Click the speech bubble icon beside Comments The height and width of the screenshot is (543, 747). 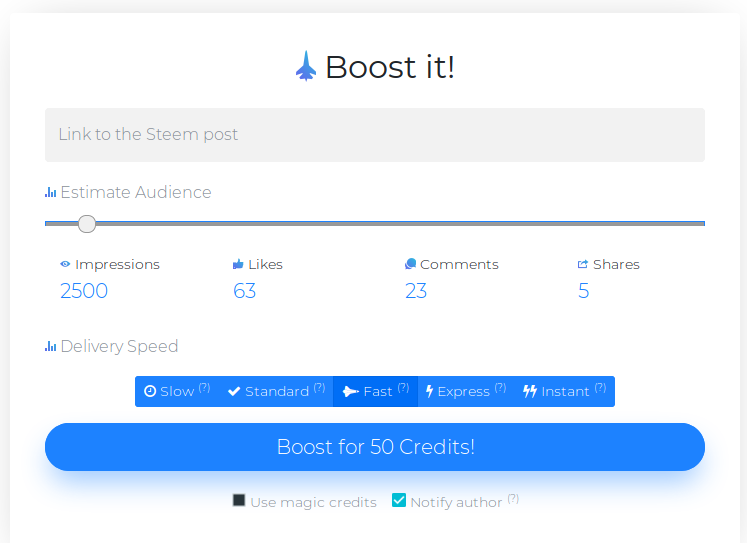point(410,264)
